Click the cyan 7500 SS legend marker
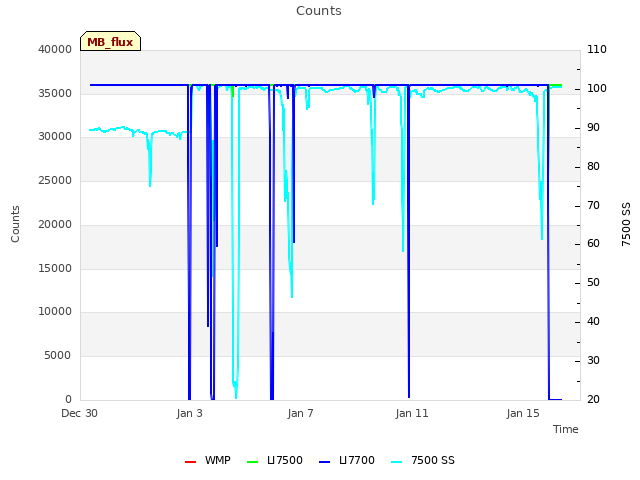This screenshot has width=640, height=480. [396, 462]
